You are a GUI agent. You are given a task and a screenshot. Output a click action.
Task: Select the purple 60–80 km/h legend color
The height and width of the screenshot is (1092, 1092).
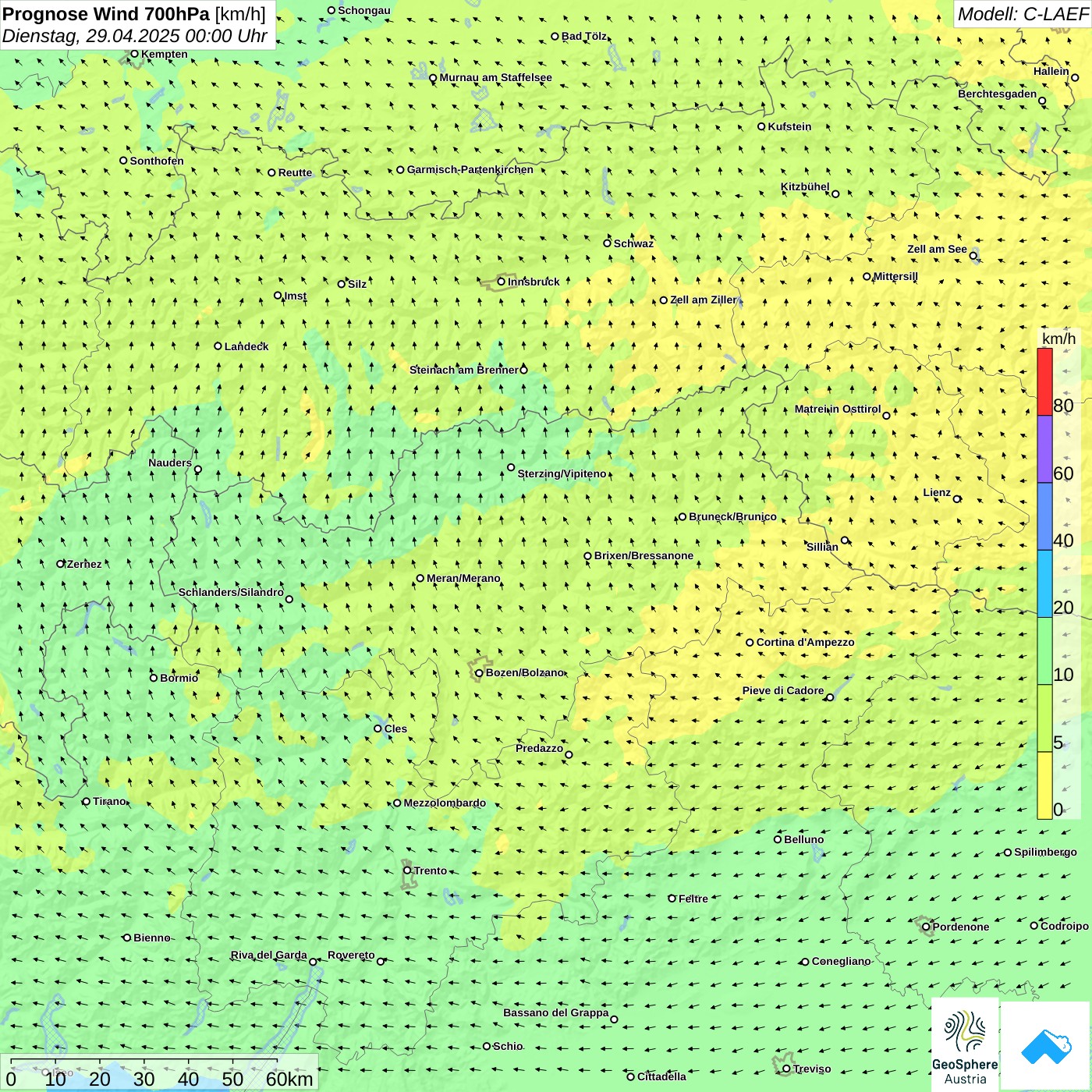coord(1044,449)
